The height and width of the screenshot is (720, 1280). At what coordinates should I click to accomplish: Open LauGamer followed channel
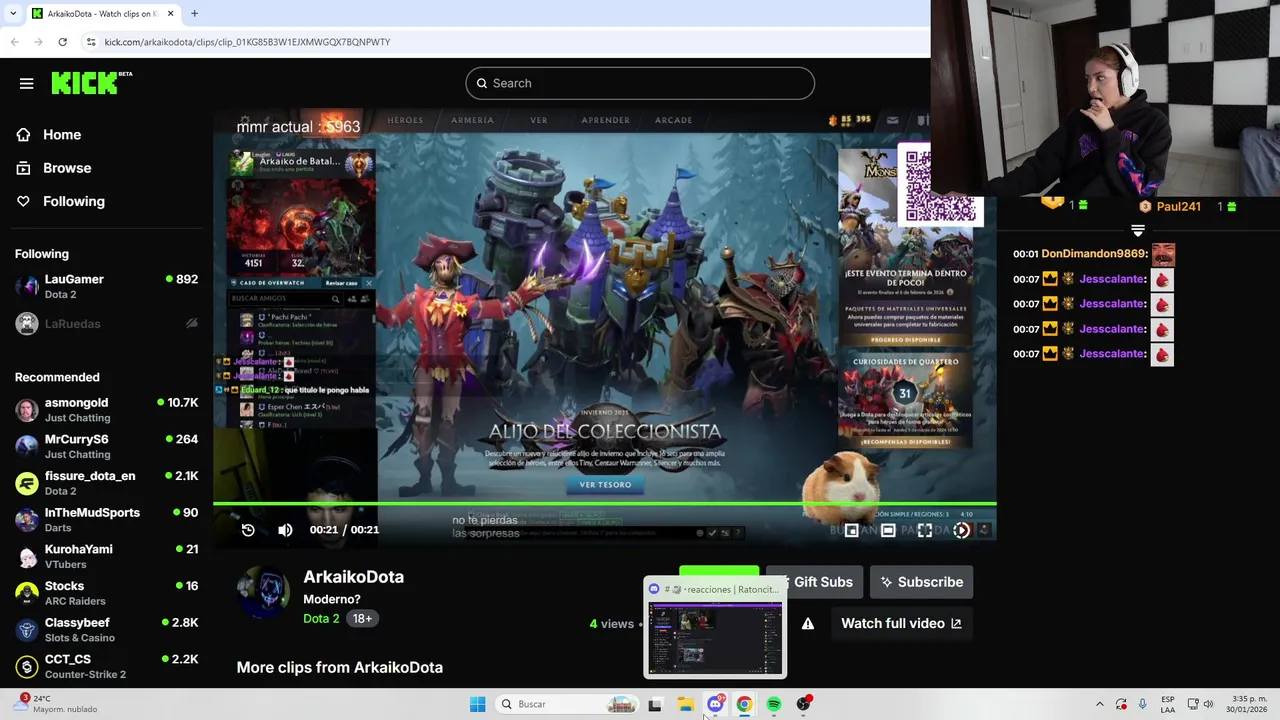(x=106, y=287)
